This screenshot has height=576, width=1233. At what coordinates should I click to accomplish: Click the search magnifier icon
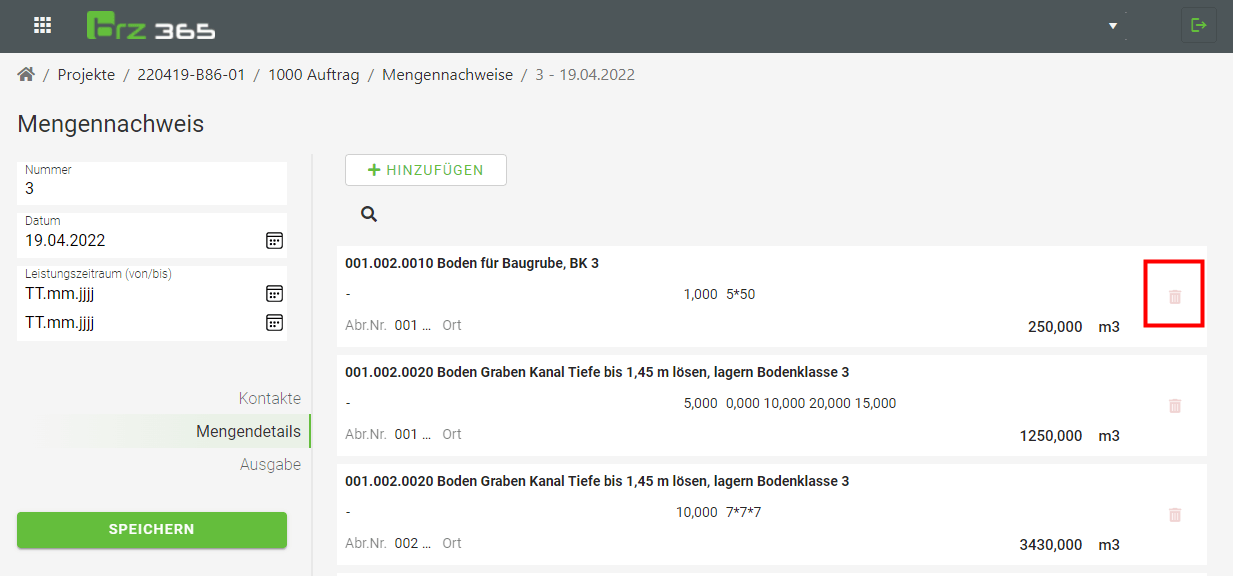pos(369,214)
